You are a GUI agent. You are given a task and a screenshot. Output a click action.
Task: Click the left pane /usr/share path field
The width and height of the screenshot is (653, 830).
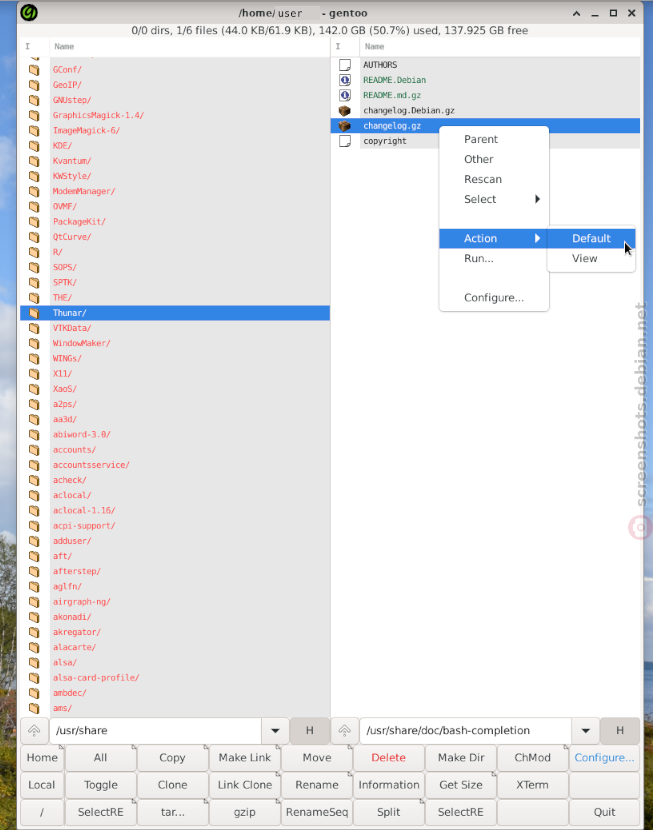pyautogui.click(x=156, y=730)
